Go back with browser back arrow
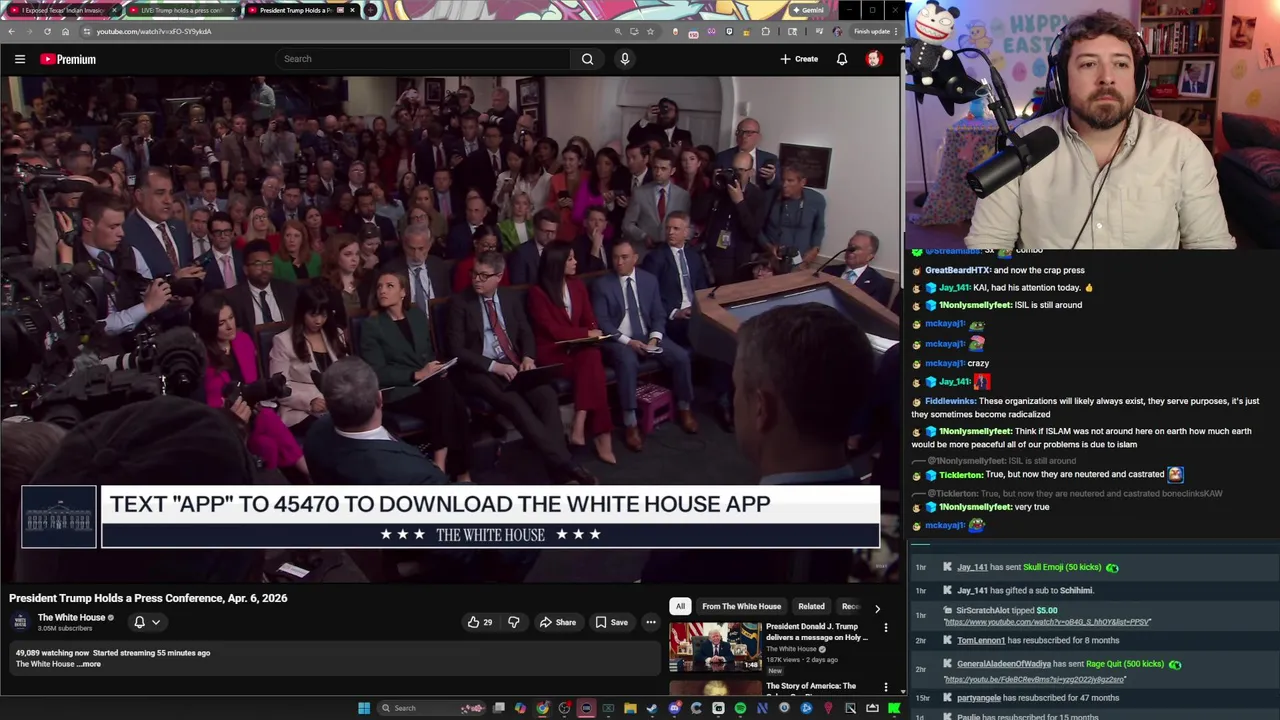Image resolution: width=1280 pixels, height=720 pixels. [x=11, y=31]
